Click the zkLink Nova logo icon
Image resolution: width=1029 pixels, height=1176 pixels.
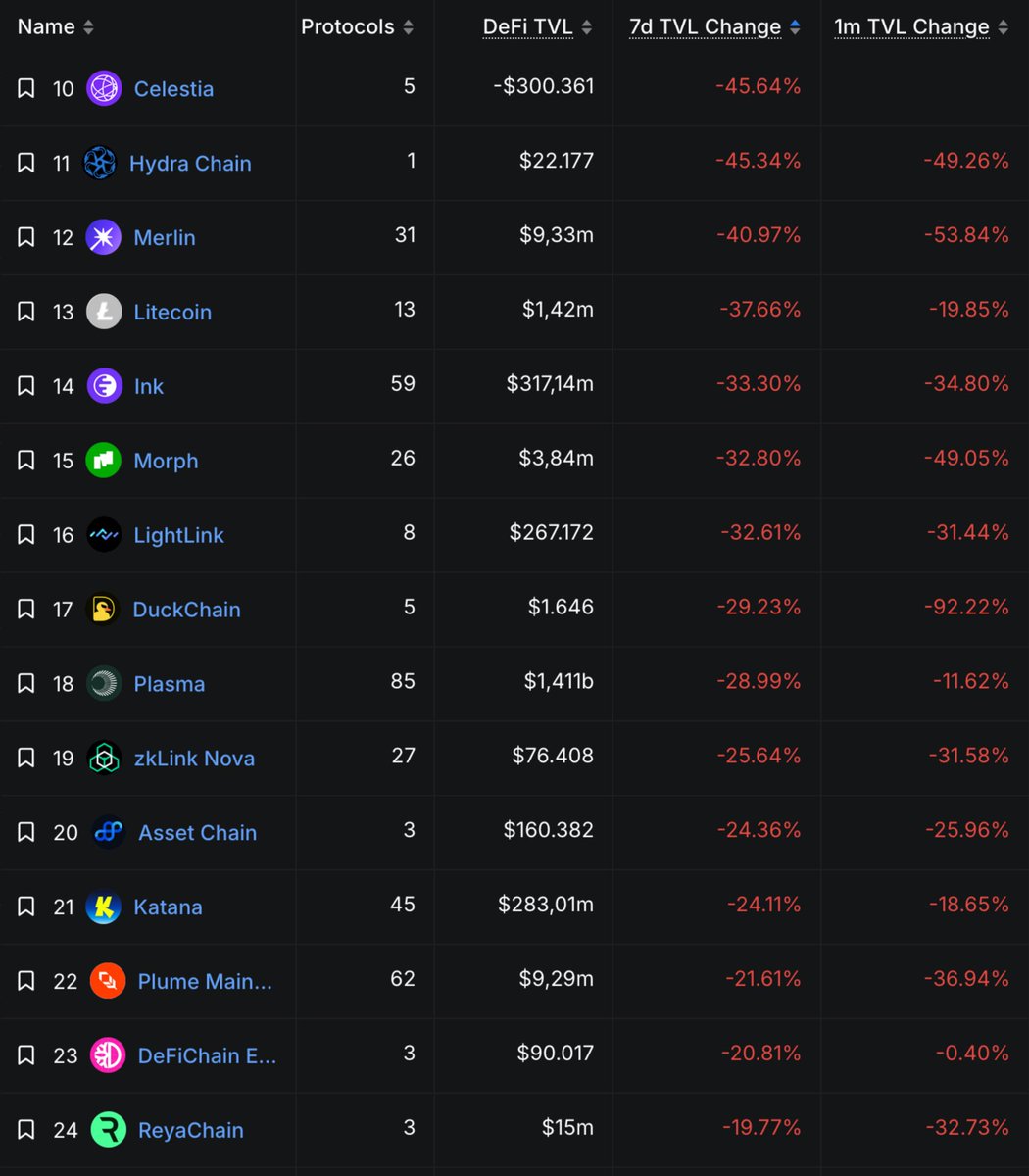[x=104, y=759]
